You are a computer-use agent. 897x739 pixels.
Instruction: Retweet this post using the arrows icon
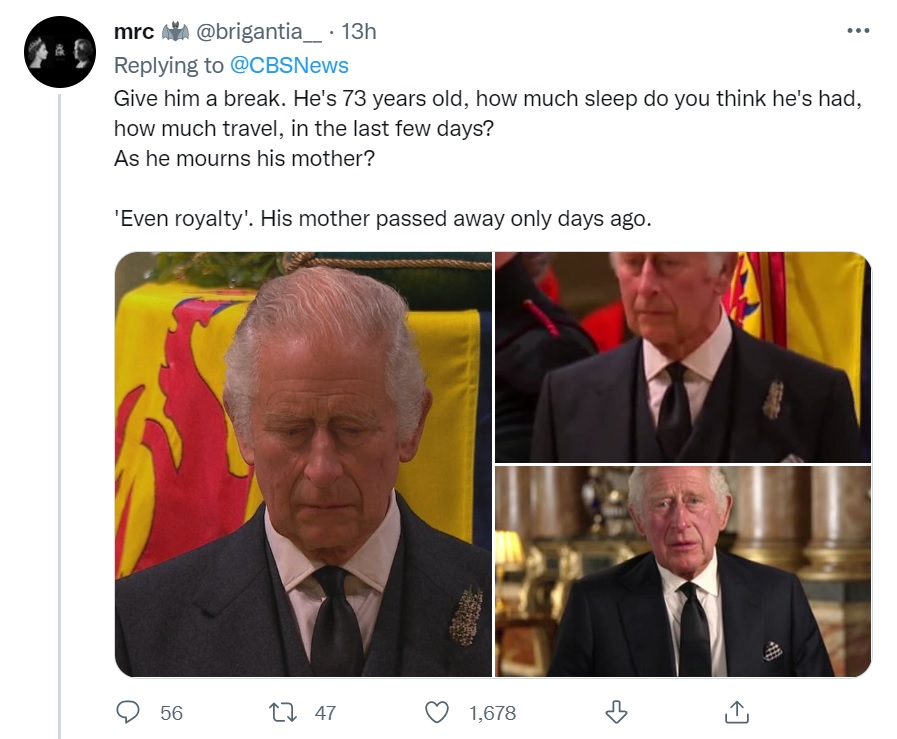coord(283,713)
